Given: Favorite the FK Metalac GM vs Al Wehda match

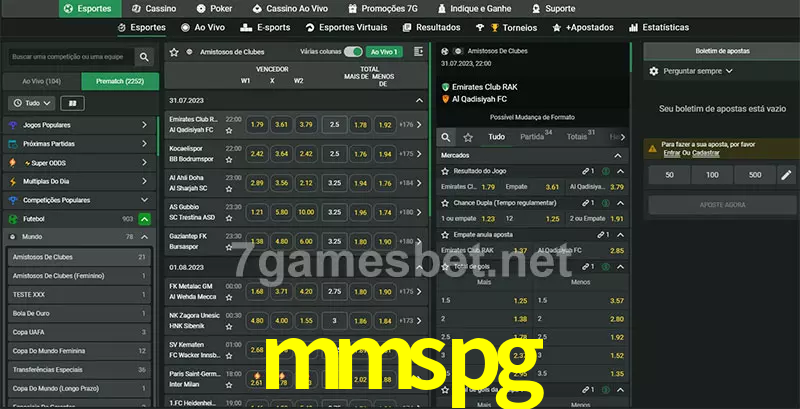Looking at the screenshot, I should (229, 297).
